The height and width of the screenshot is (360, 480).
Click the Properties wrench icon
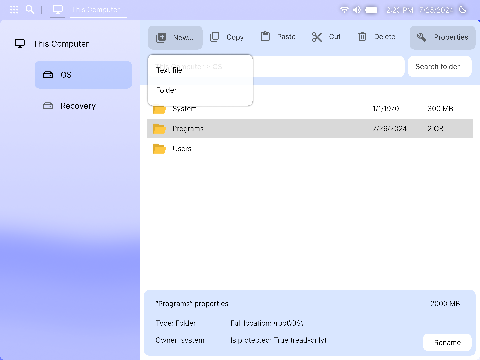[421, 37]
